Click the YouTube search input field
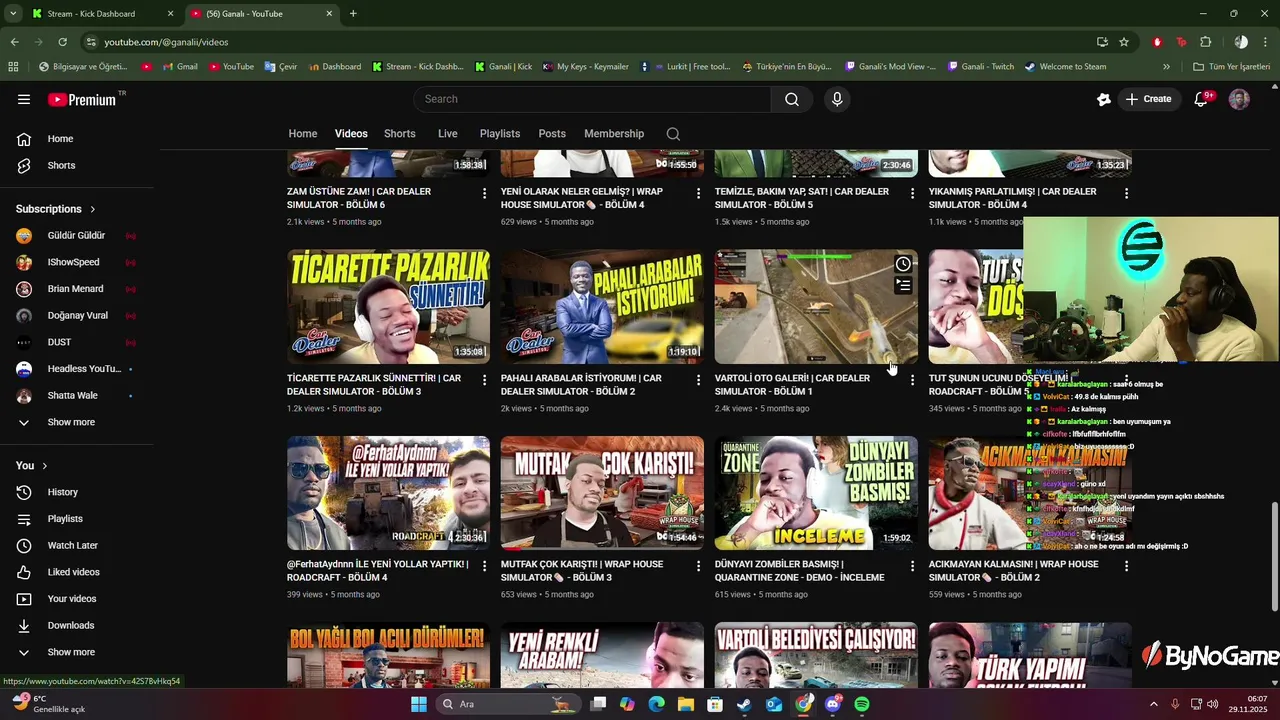Screen dimensions: 1280x720 pos(592,99)
